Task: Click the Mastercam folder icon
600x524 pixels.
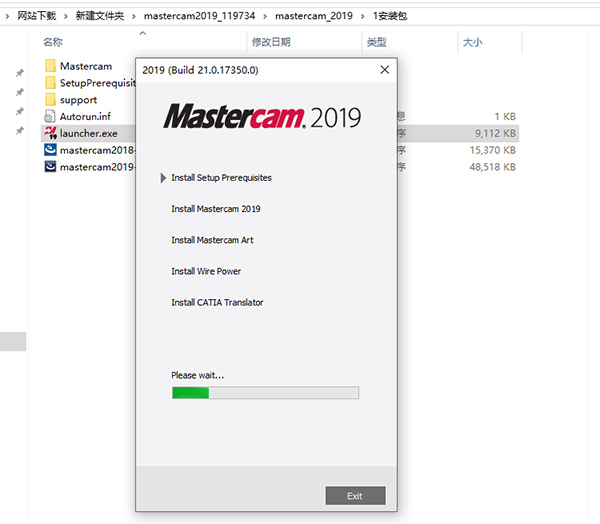Action: tap(50, 66)
